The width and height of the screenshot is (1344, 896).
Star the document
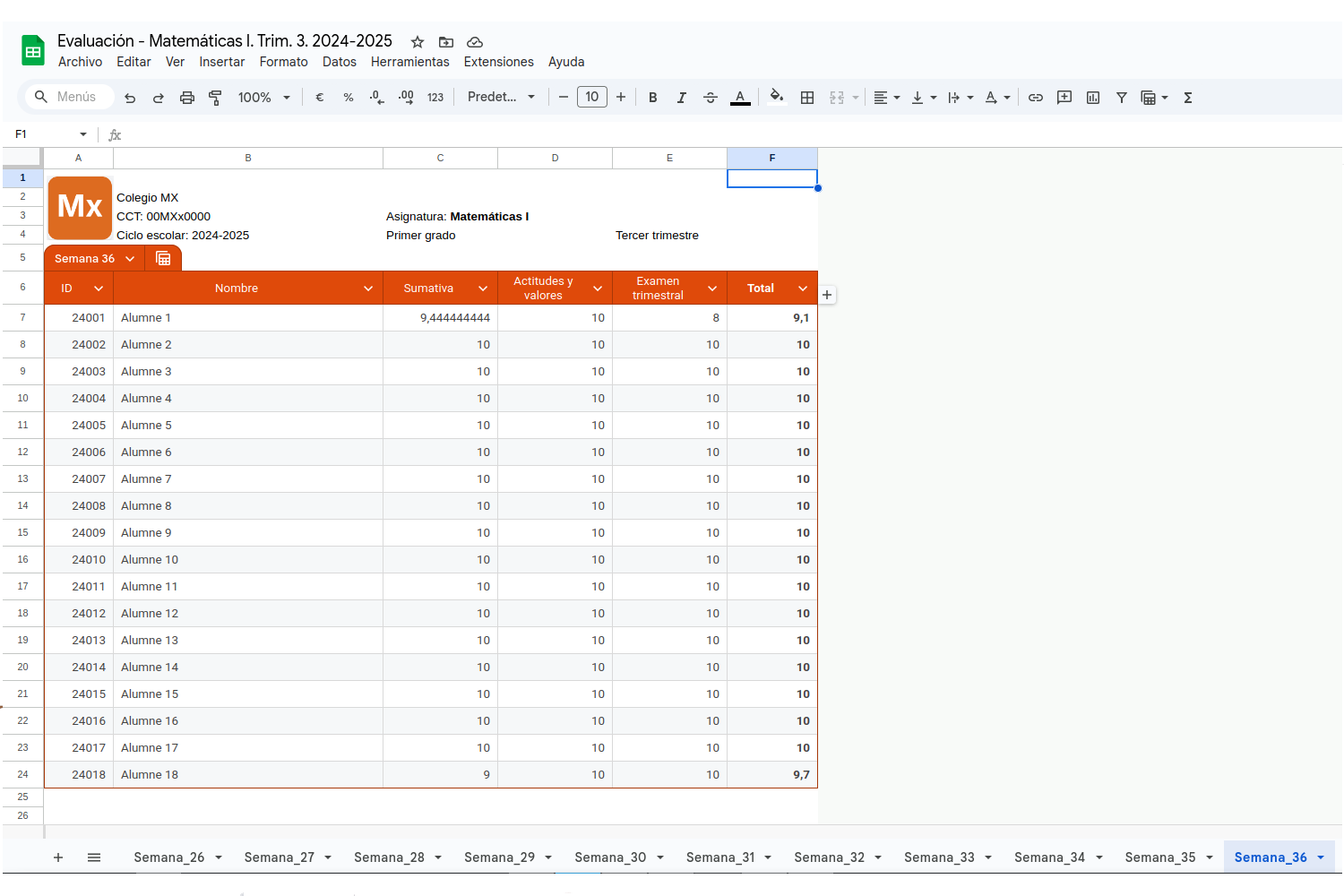tap(418, 42)
